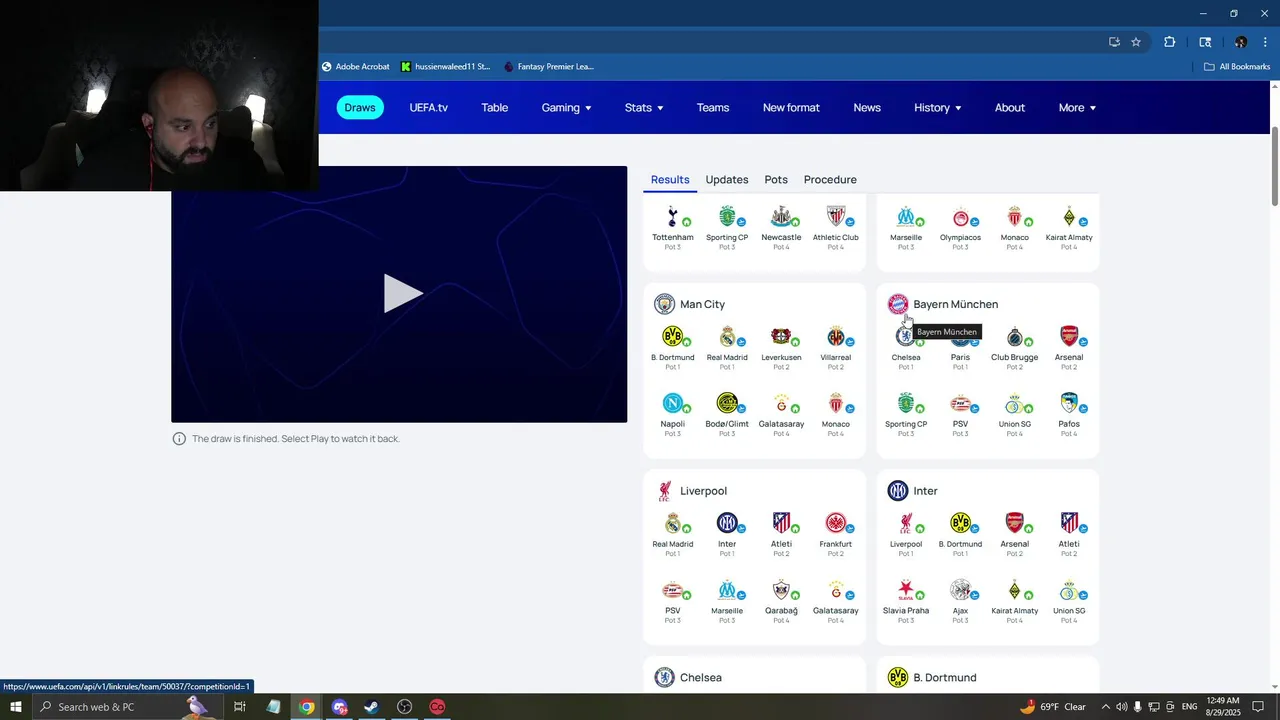Open the Pots tab
The image size is (1280, 720).
pyautogui.click(x=776, y=180)
